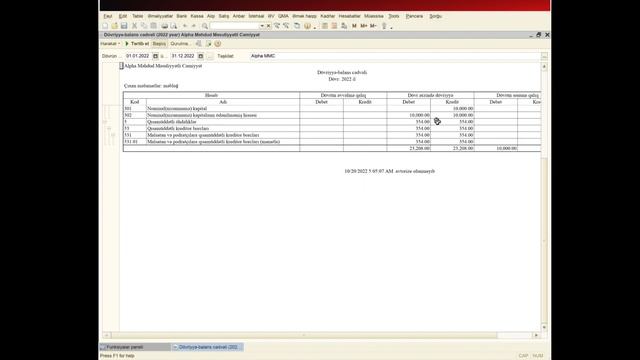Click the Təşkilat field showing Alpha MMC
This screenshot has width=640, height=360.
[395, 56]
